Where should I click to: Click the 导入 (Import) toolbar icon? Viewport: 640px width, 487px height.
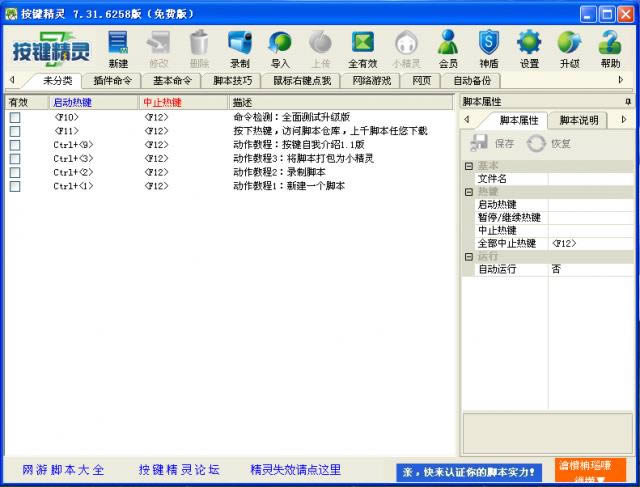point(280,48)
